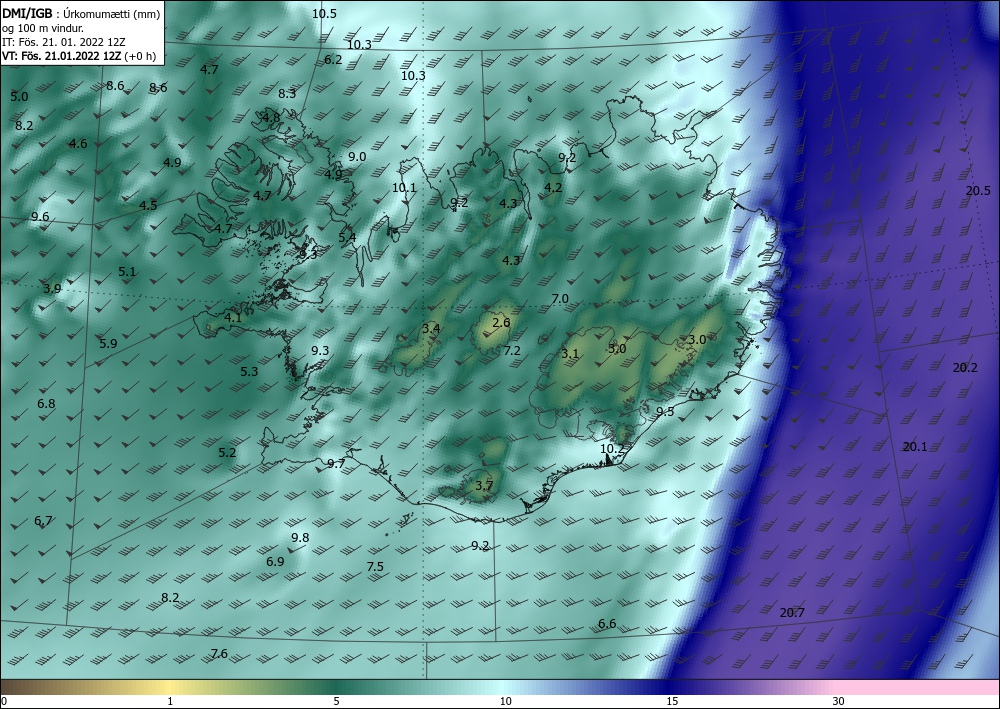
Task: Click the 3.9 value label
Action: [x=52, y=289]
